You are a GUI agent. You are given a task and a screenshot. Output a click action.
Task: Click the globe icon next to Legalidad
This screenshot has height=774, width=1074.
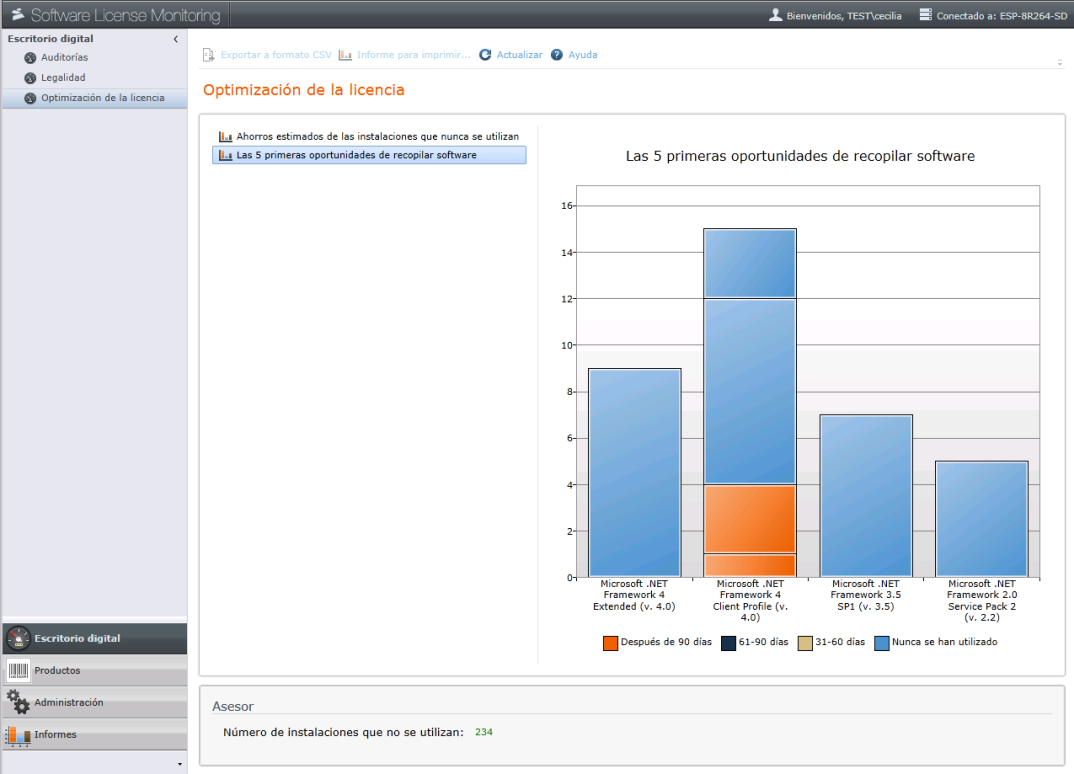pyautogui.click(x=30, y=78)
